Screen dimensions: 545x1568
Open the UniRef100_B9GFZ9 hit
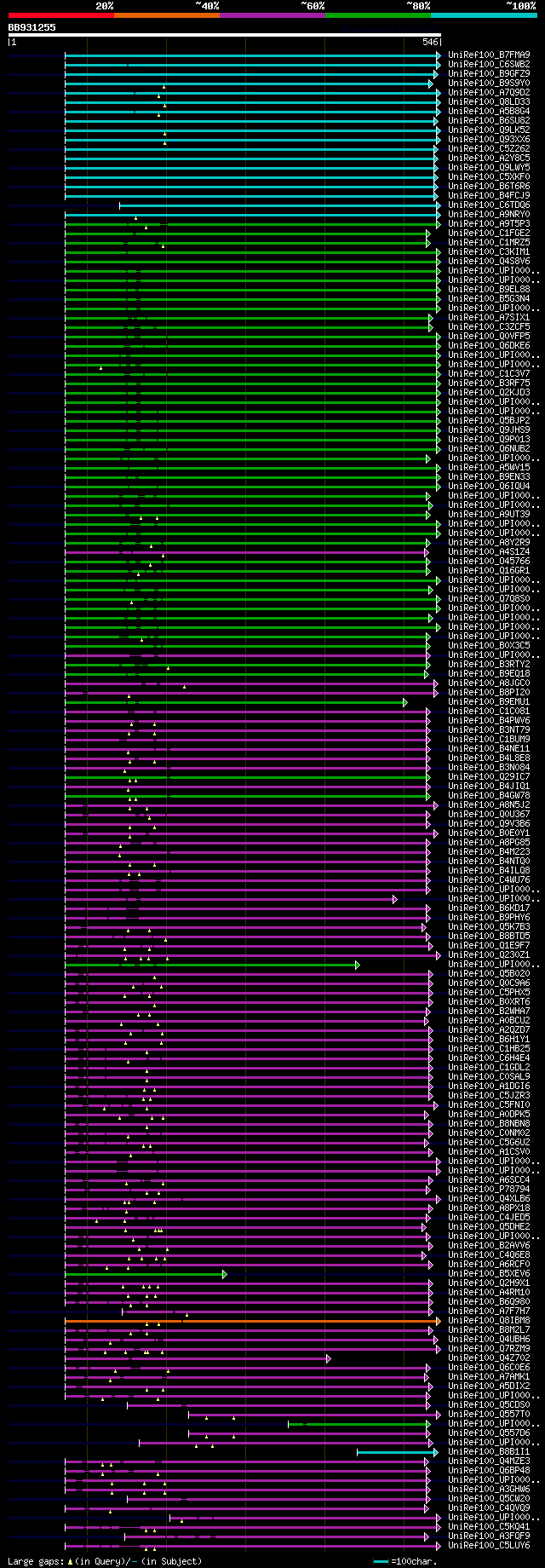tap(489, 74)
